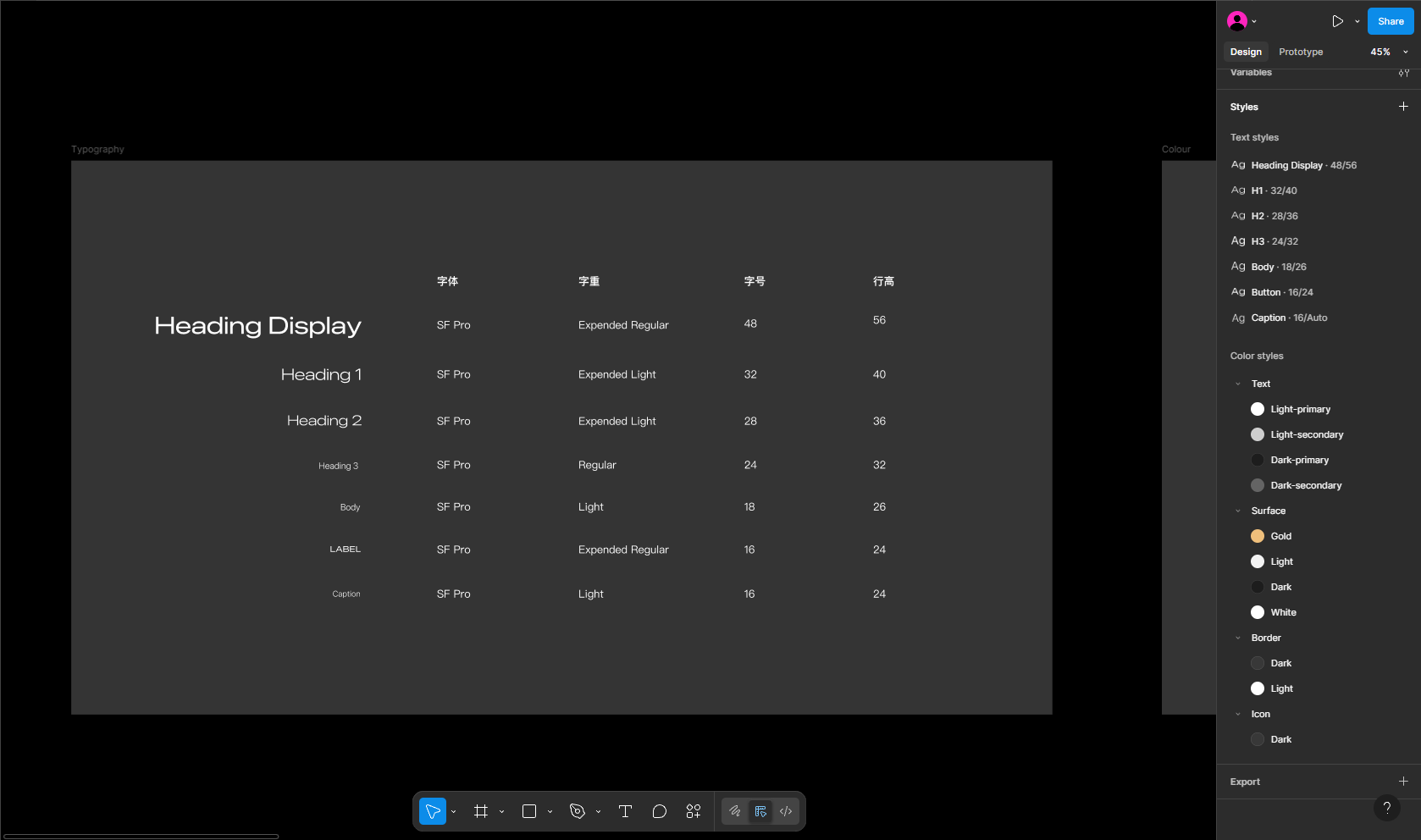Pick the Comment tool
1421x840 pixels.
coord(660,811)
